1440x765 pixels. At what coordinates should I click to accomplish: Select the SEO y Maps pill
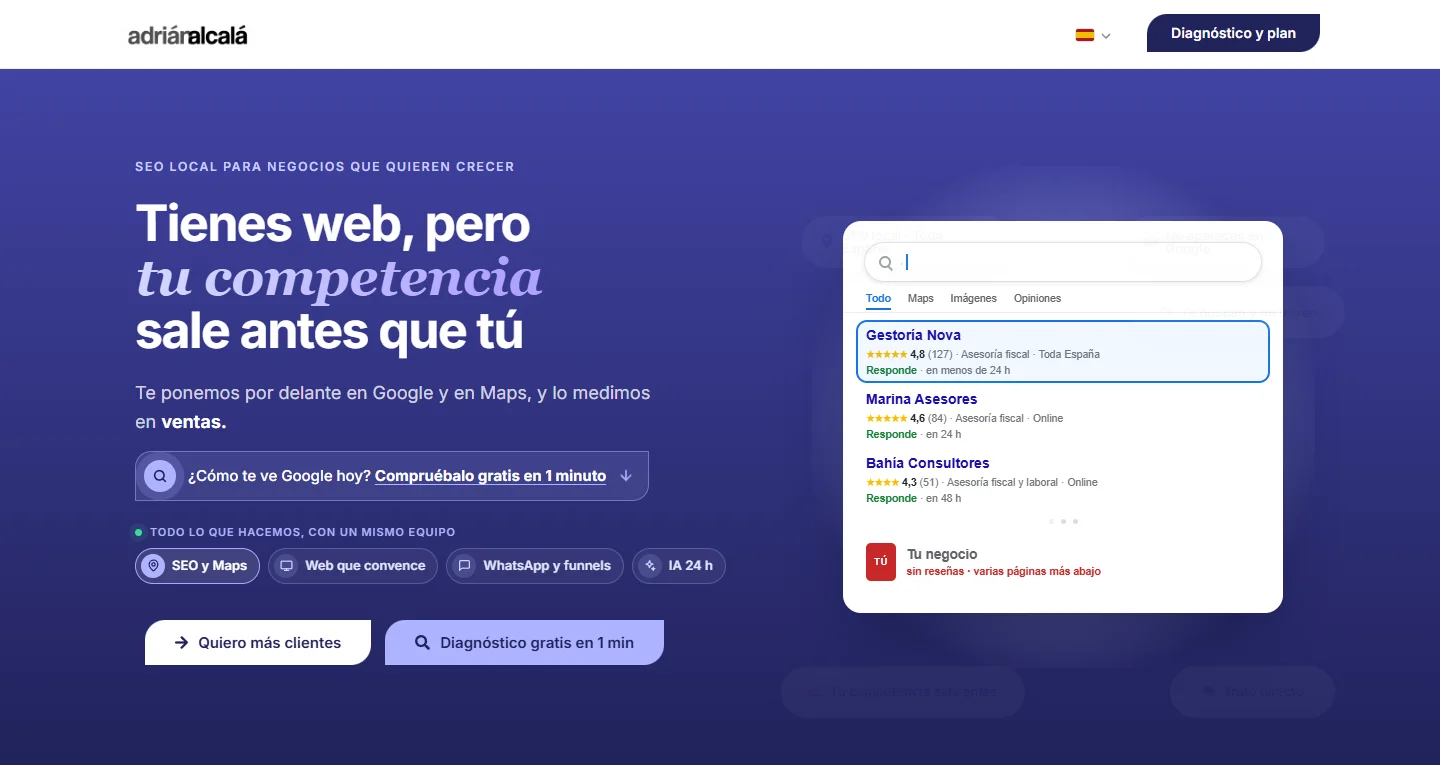197,566
